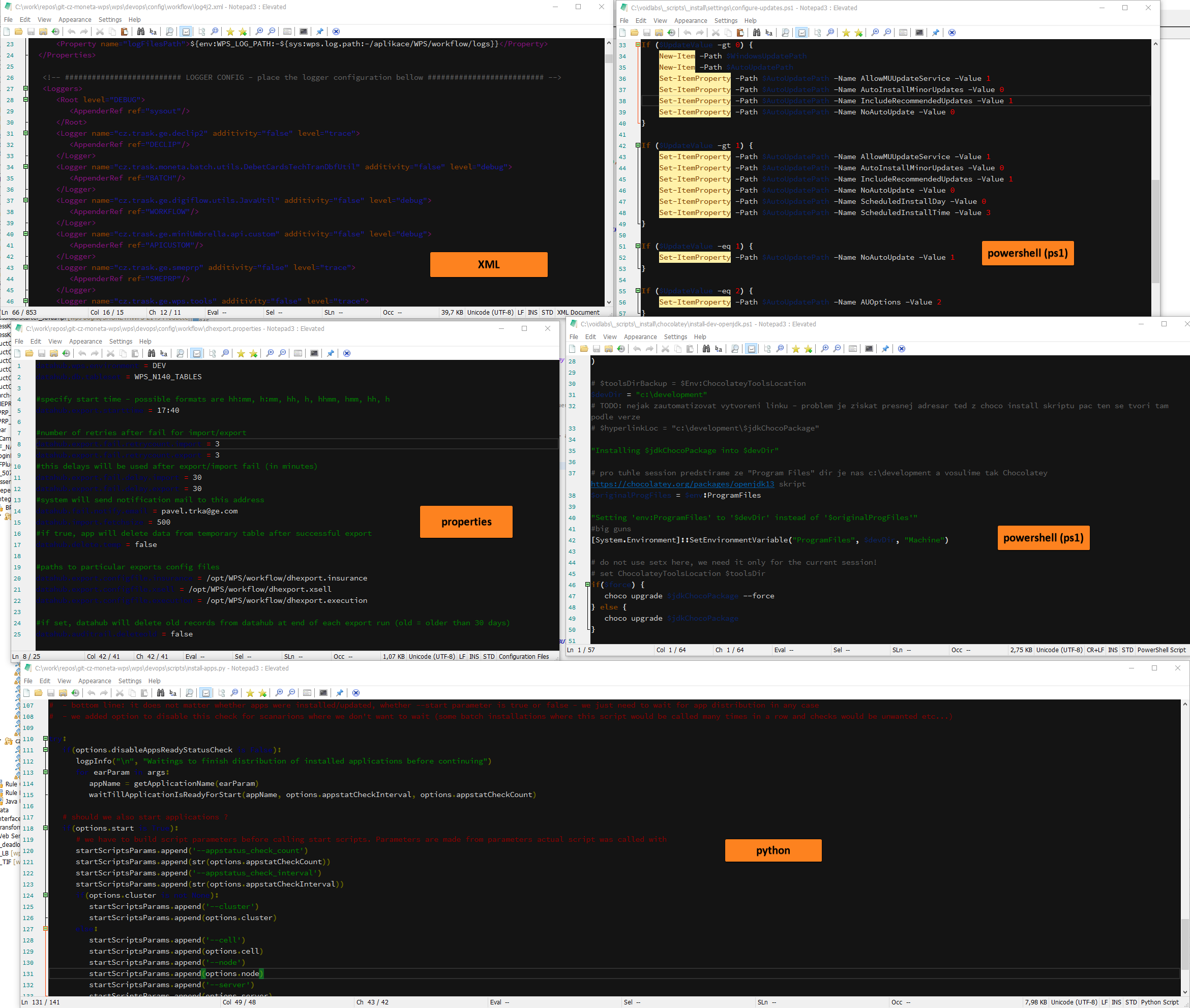Viewport: 1190px width, 1008px height.
Task: Open Appearance menu in install-apps.py window
Action: (x=94, y=681)
